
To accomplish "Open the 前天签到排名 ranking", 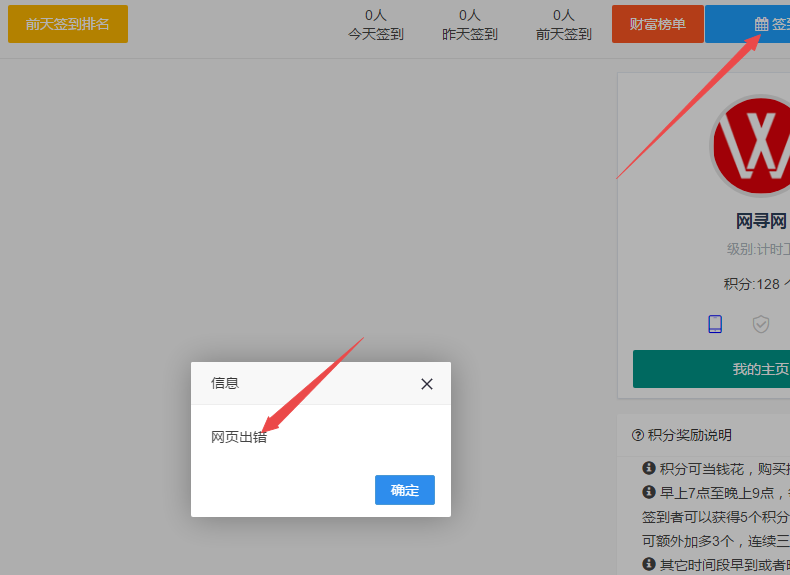I will click(68, 24).
